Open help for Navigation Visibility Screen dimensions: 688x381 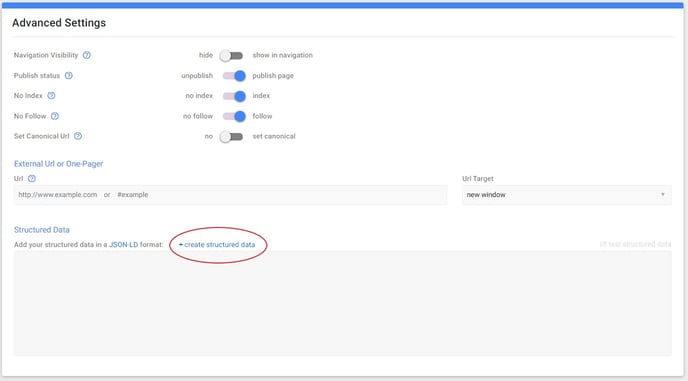tap(87, 55)
